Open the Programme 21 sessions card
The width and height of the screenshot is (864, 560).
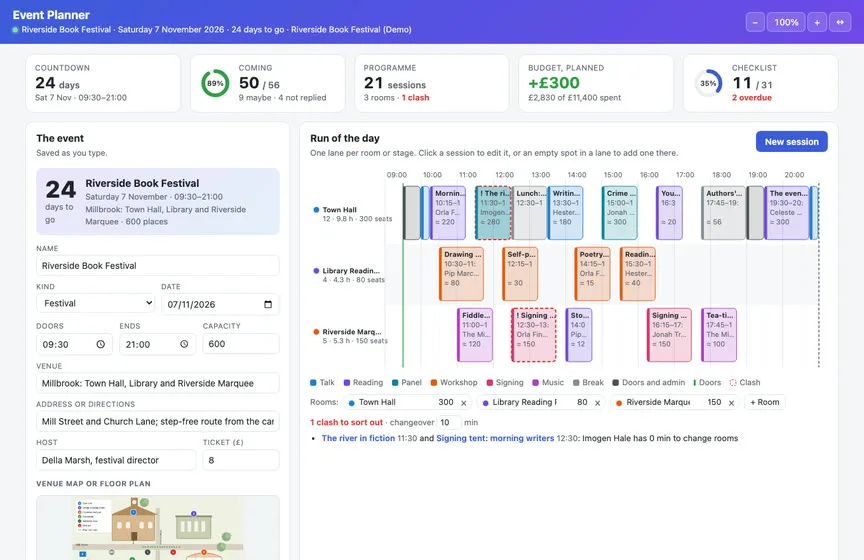(x=432, y=83)
